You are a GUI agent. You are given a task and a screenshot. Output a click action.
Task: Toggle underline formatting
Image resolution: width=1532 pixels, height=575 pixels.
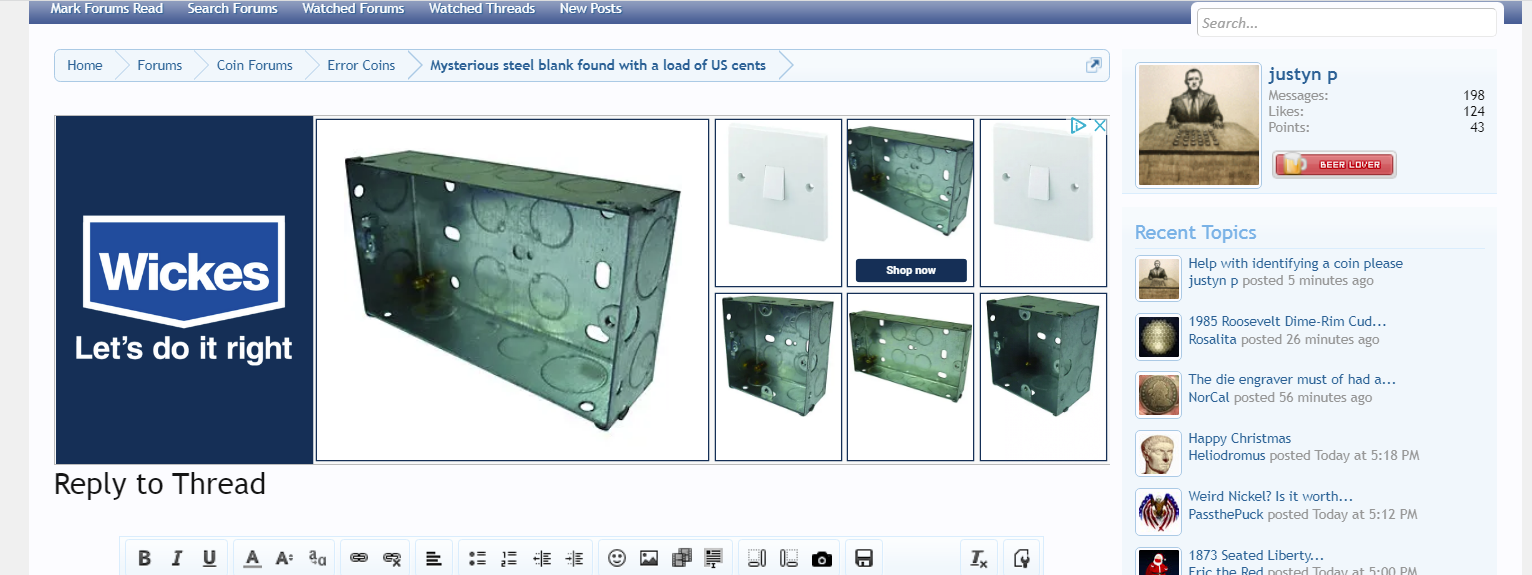pyautogui.click(x=209, y=558)
